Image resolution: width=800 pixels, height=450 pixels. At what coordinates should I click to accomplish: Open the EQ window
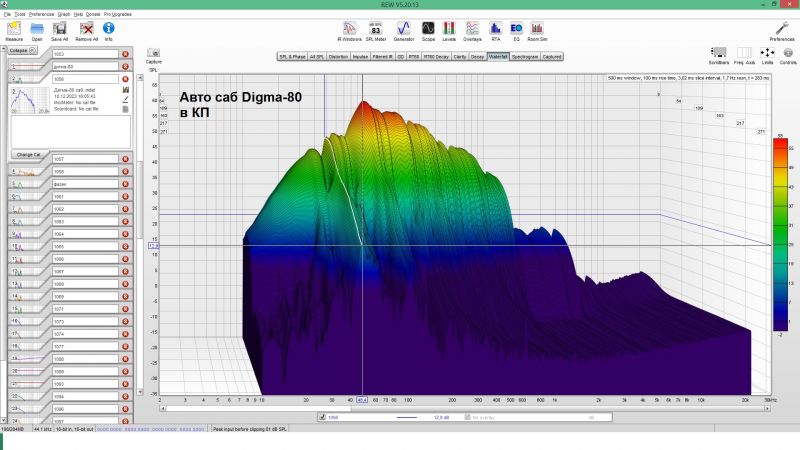(516, 31)
